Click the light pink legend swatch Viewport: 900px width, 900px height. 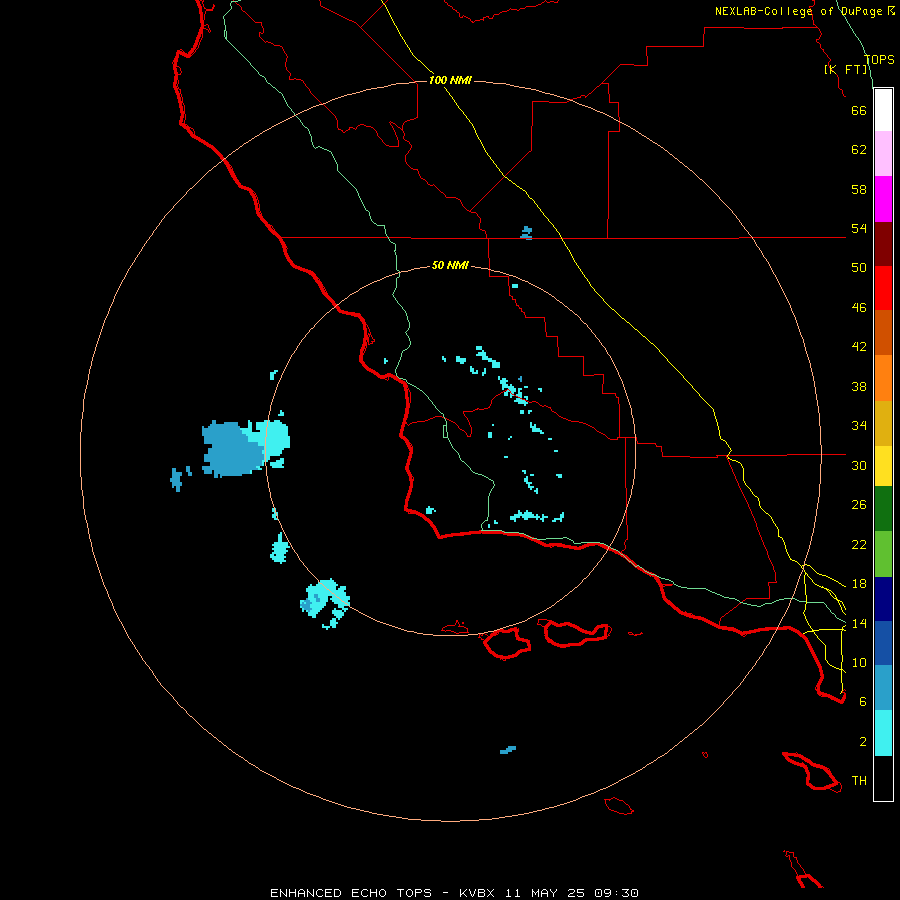pyautogui.click(x=883, y=154)
